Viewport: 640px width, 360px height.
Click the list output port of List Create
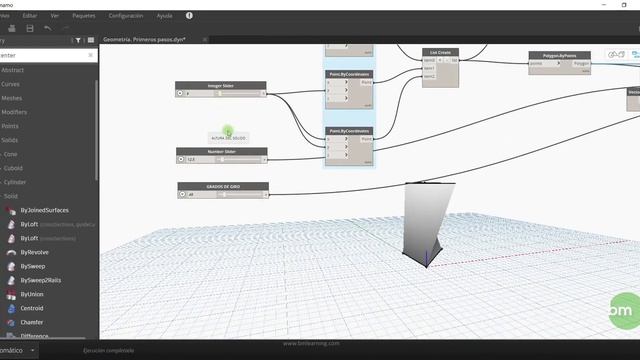coord(454,60)
